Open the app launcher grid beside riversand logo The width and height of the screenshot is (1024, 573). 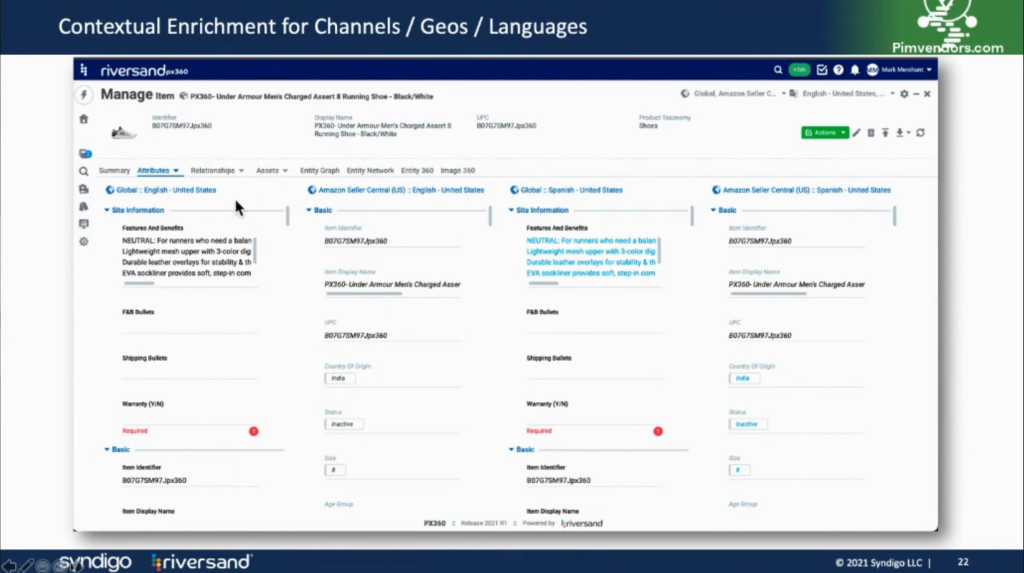point(84,70)
